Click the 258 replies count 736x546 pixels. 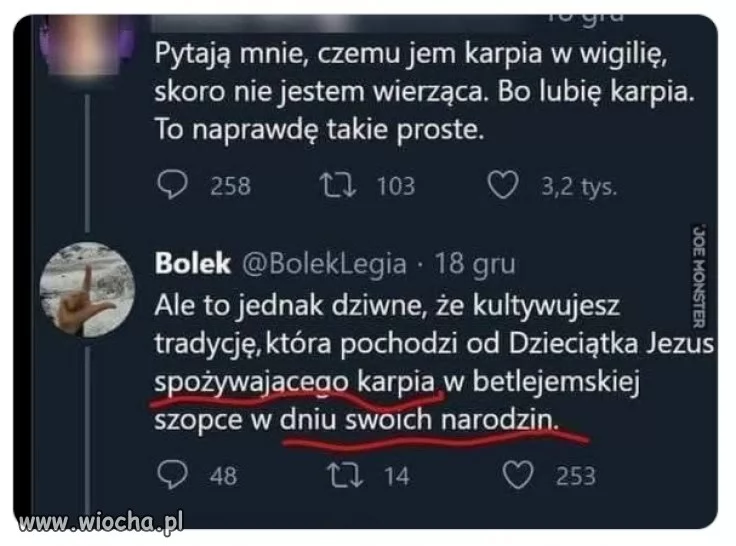tap(229, 187)
